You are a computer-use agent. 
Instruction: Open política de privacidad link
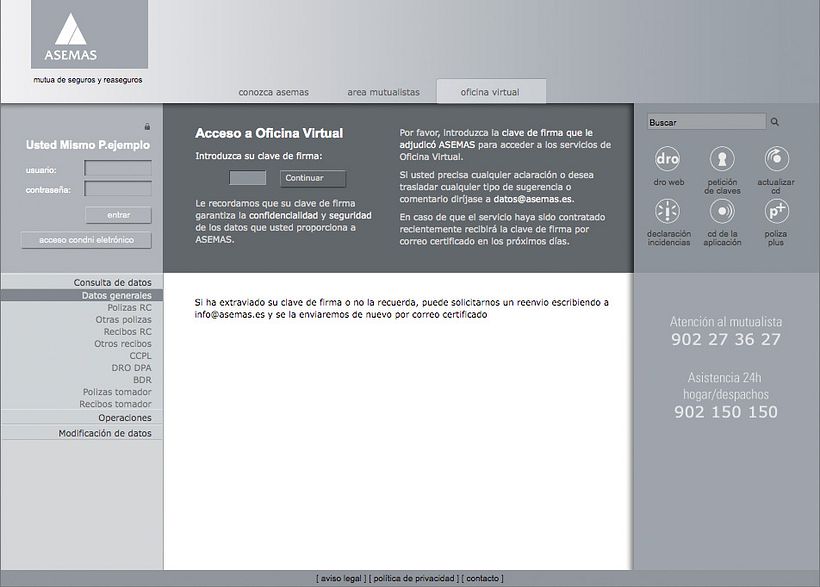414,578
